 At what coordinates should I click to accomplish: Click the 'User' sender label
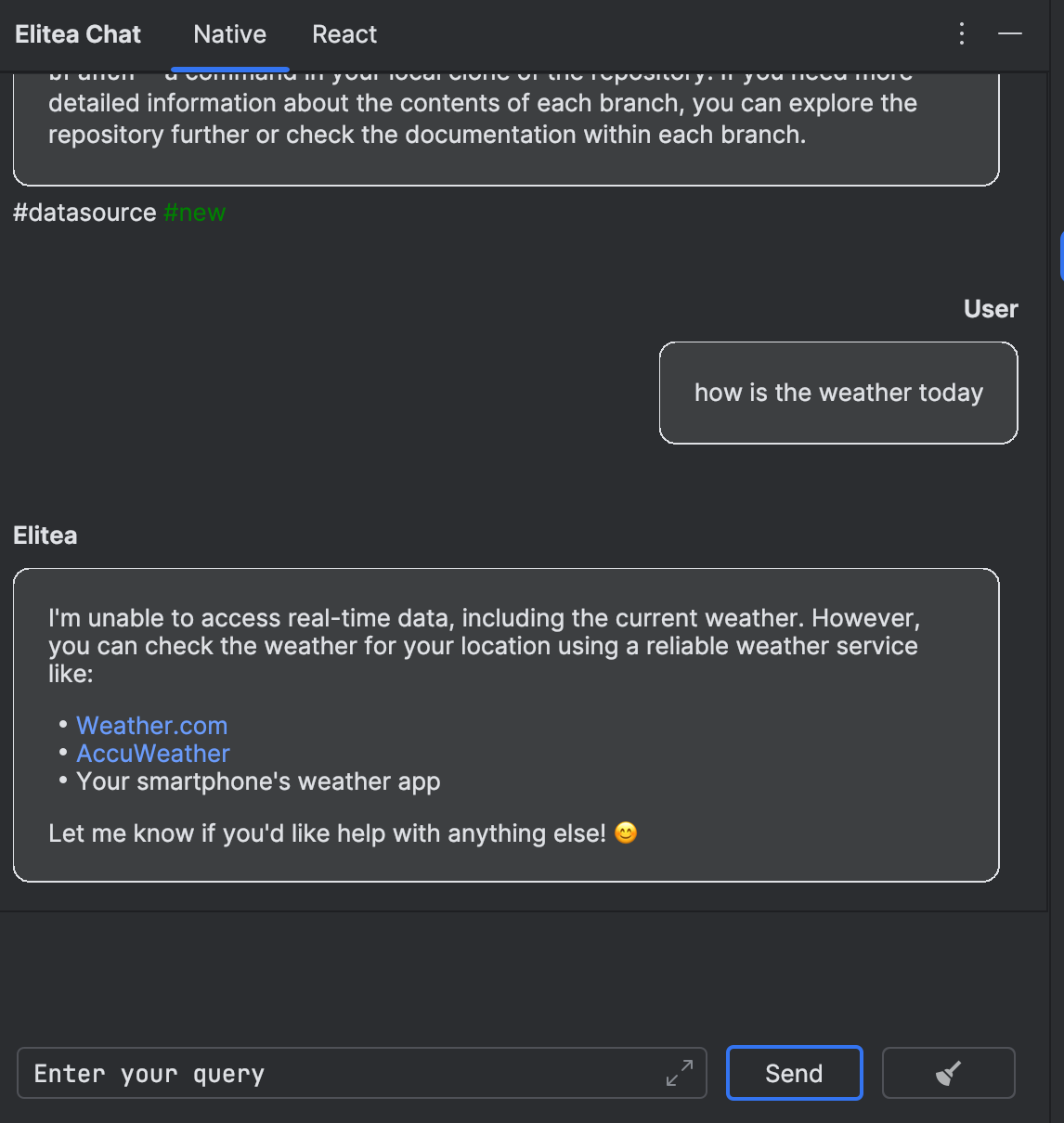pos(991,309)
